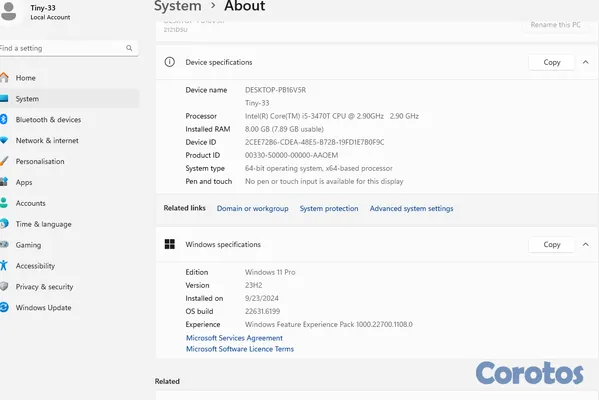The width and height of the screenshot is (599, 400).
Task: Click the Device specifications info icon
Action: [170, 62]
